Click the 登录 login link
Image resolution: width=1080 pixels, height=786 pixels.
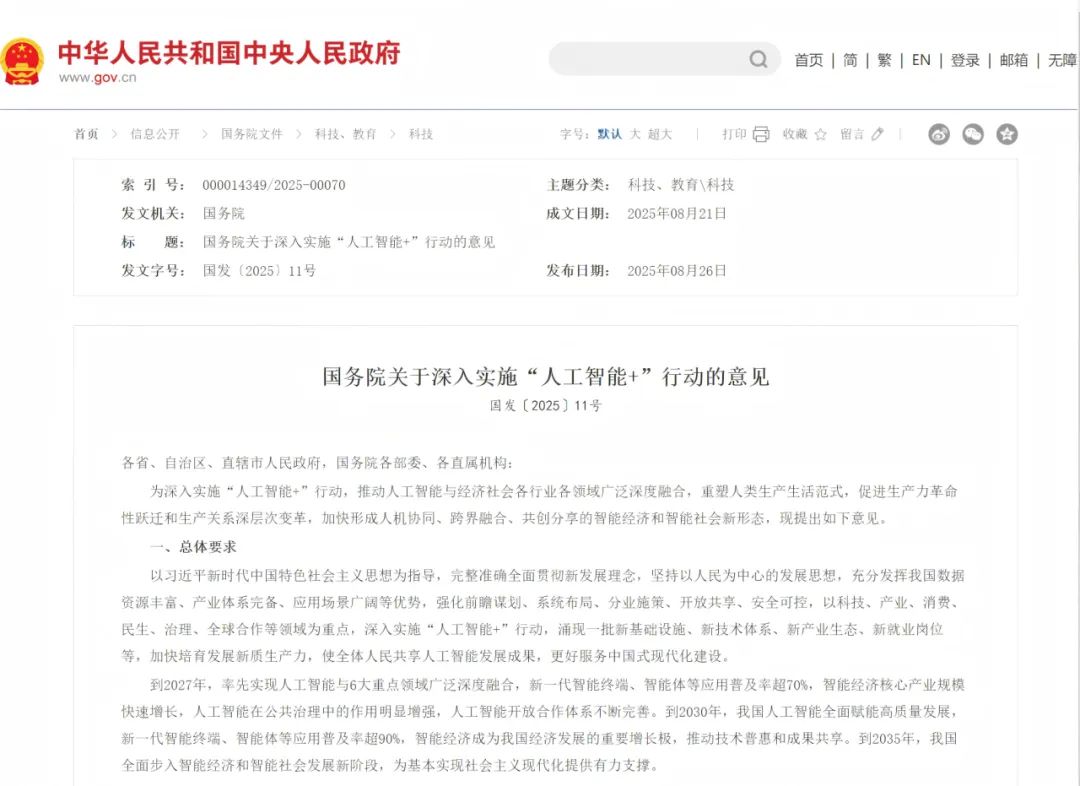coord(964,60)
